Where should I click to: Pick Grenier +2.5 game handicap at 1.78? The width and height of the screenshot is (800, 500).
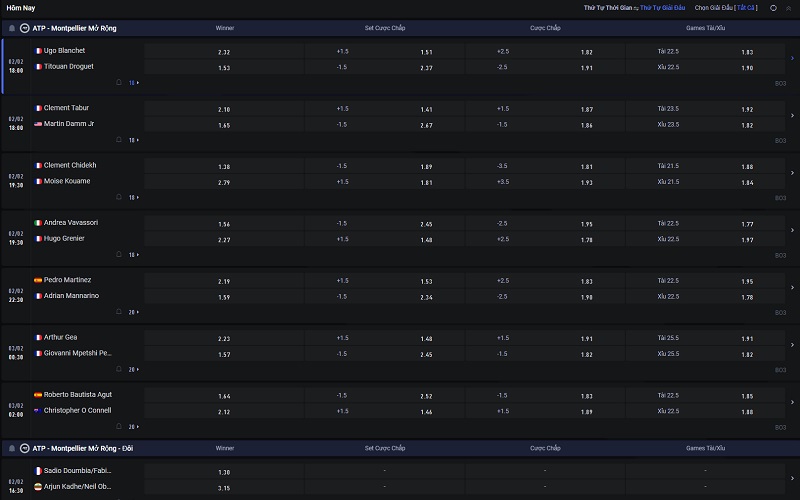[x=545, y=239]
